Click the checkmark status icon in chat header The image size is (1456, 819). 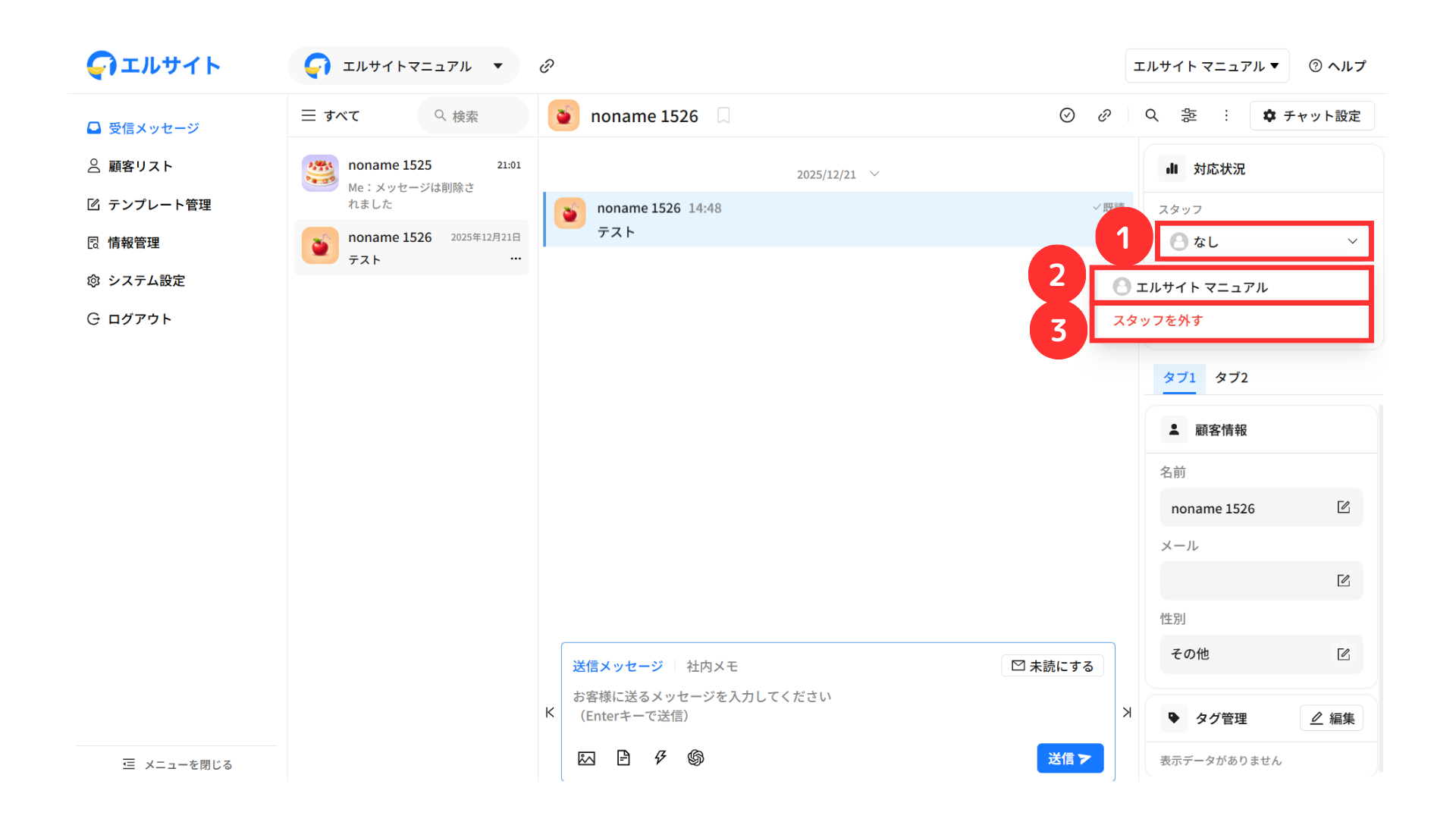[1067, 115]
